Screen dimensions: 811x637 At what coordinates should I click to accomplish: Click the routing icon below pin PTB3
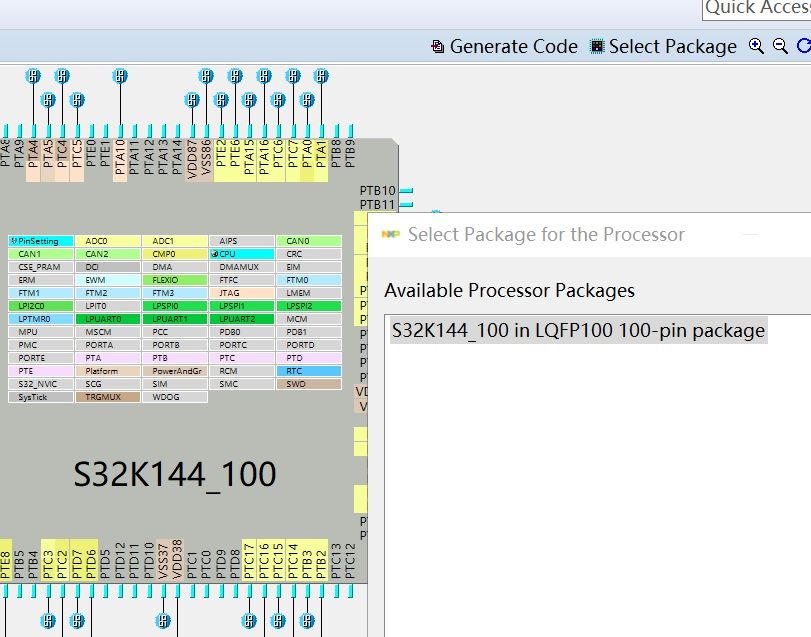[307, 620]
